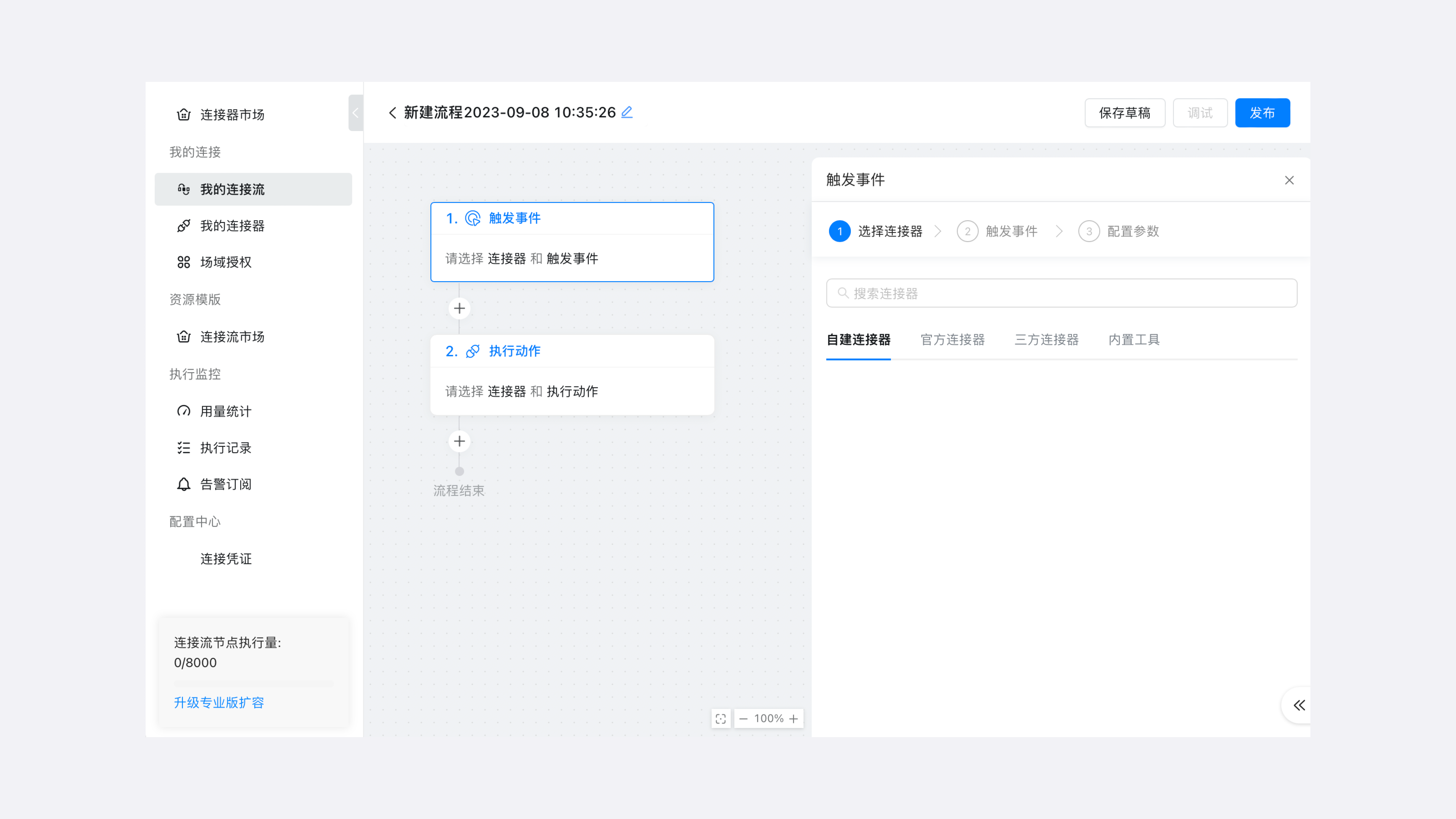The image size is (1456, 819).
Task: Switch to the 内置工具 tab
Action: [x=1133, y=339]
